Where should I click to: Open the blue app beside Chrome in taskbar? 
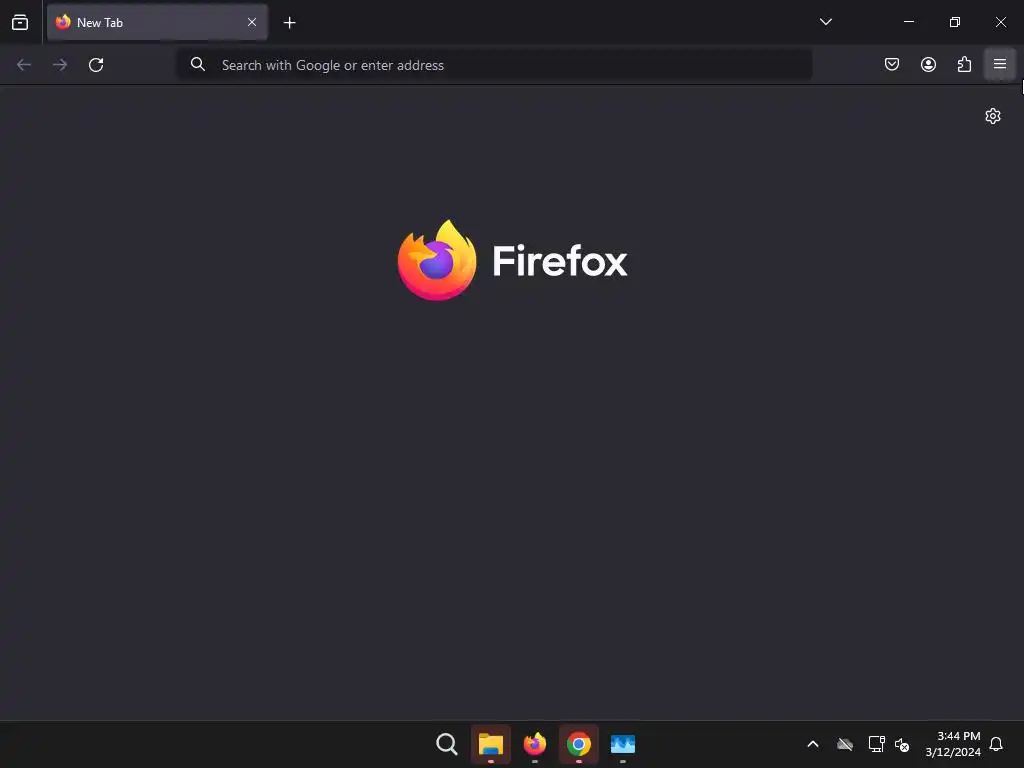[622, 744]
